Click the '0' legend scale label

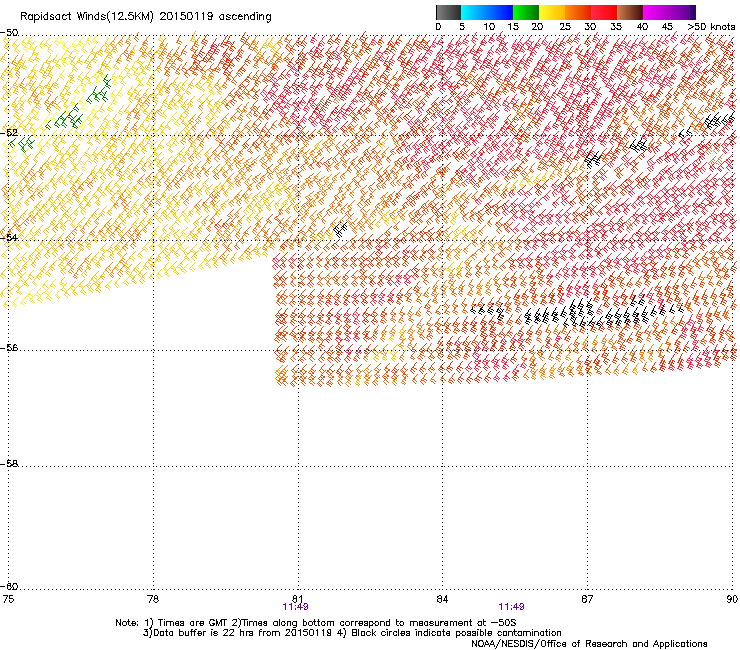438,27
